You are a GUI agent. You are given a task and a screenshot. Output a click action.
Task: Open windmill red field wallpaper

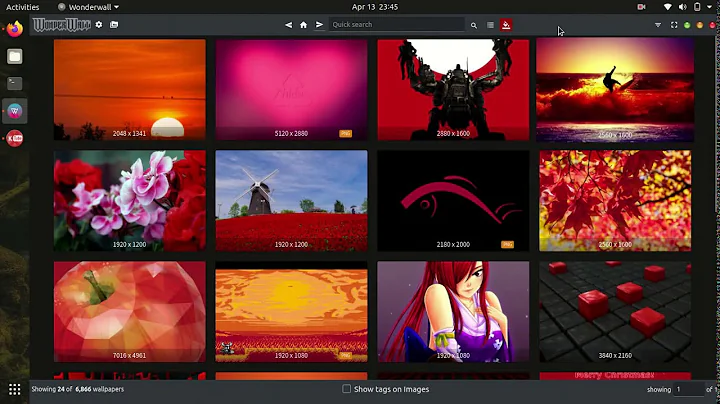291,201
